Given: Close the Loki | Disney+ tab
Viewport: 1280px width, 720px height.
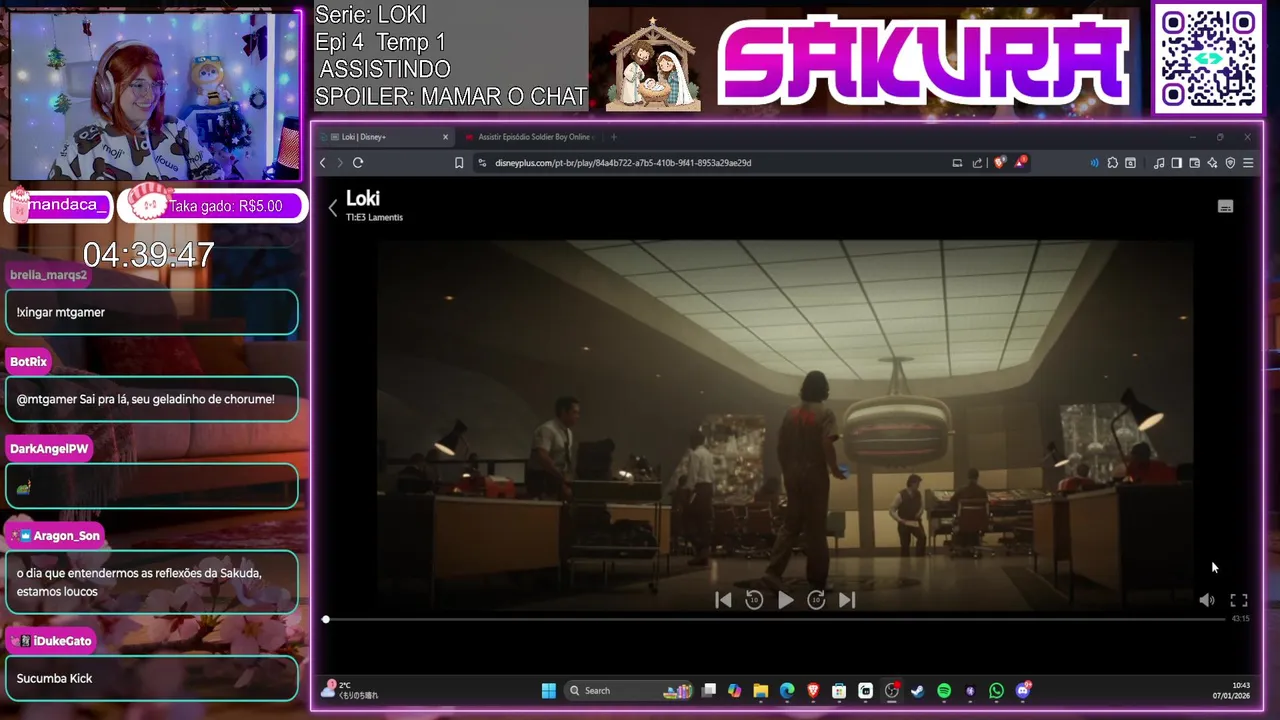Looking at the screenshot, I should (x=445, y=137).
